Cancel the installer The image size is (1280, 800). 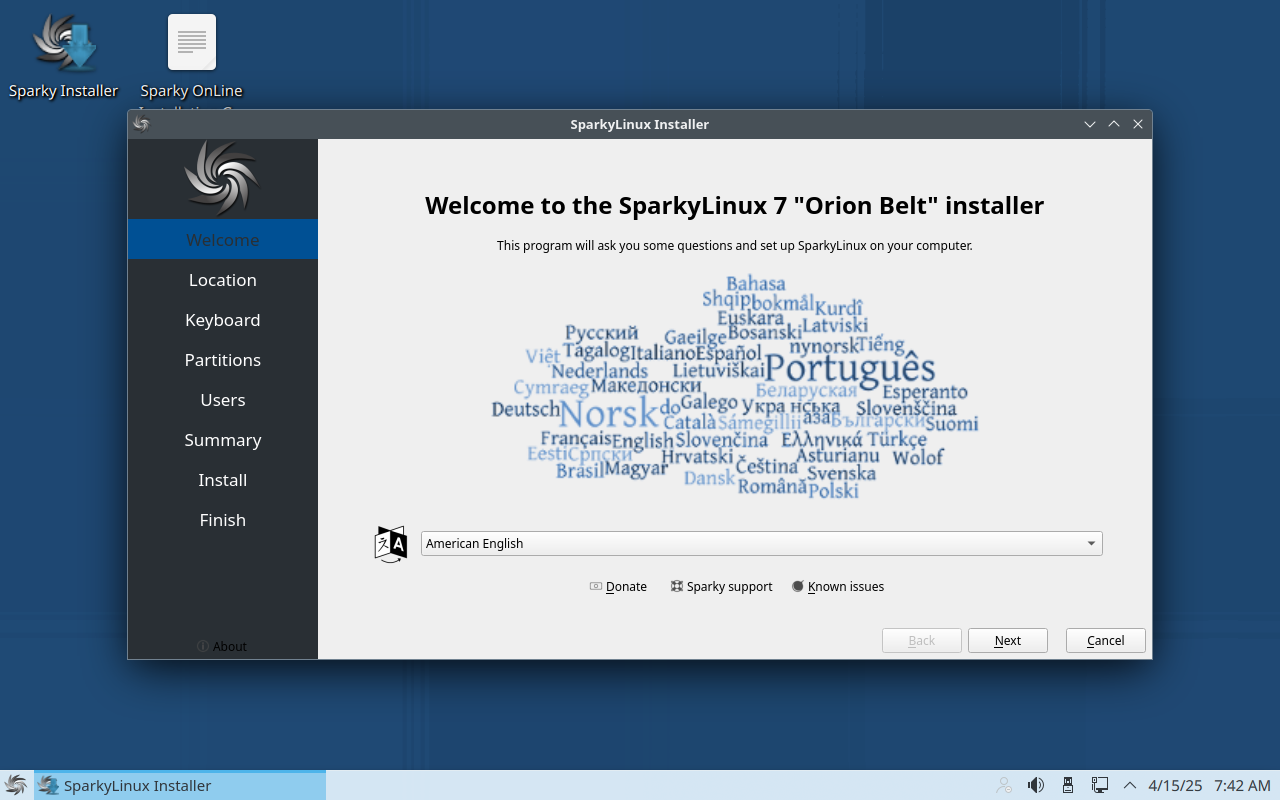tap(1106, 640)
